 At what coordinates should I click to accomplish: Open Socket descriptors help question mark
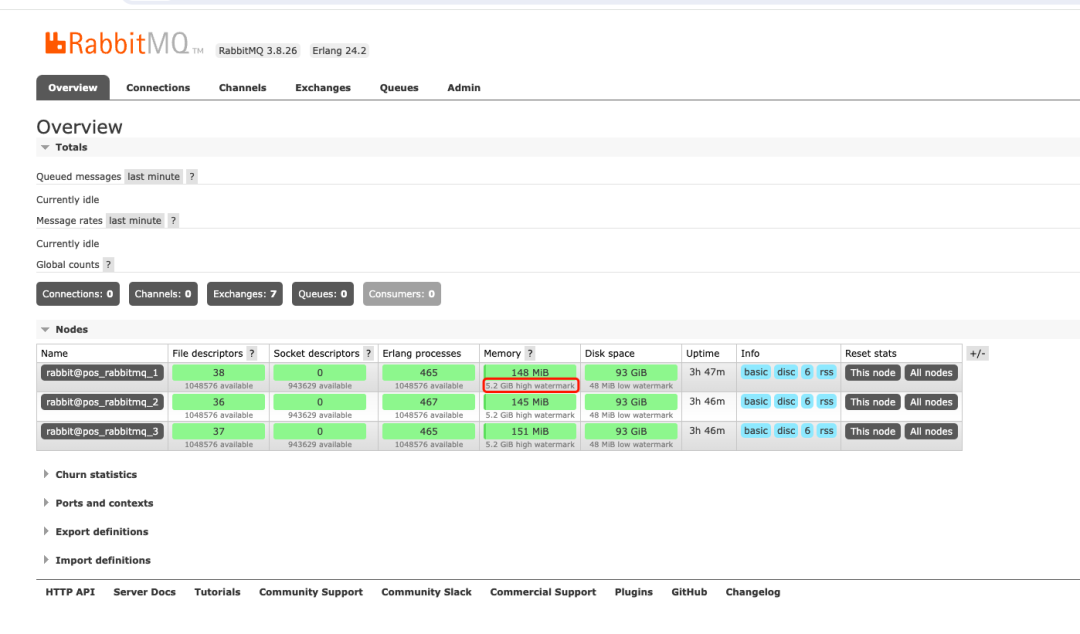pyautogui.click(x=368, y=354)
